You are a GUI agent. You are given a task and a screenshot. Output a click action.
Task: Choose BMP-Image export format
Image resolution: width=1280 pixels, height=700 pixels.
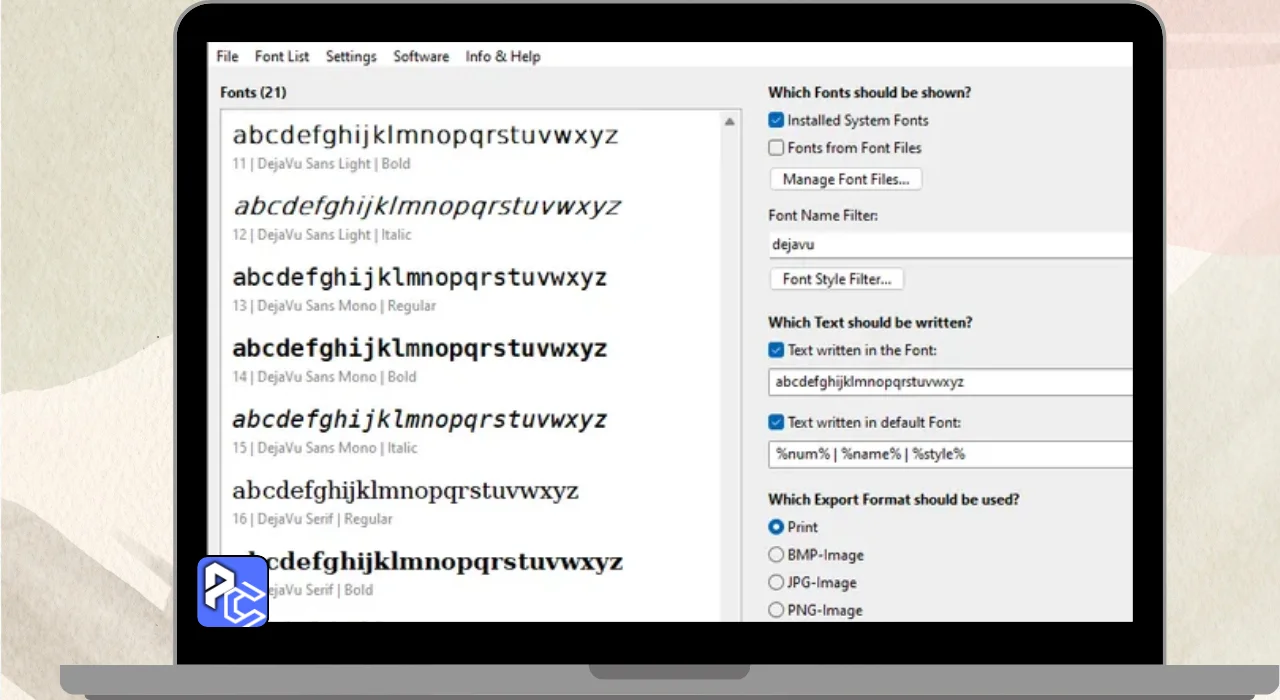pos(776,555)
